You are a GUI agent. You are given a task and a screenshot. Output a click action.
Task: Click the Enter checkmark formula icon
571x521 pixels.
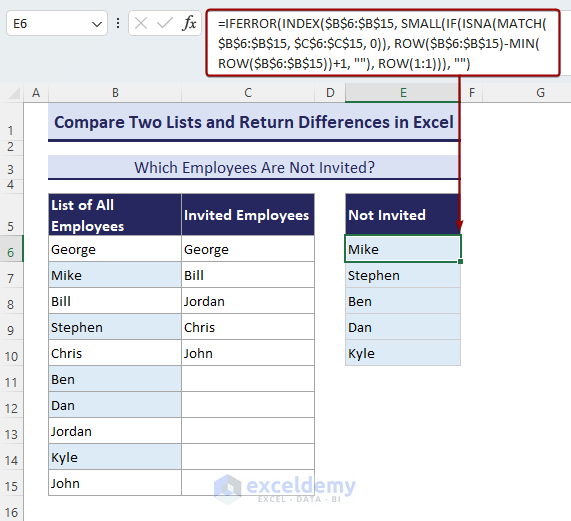[165, 24]
